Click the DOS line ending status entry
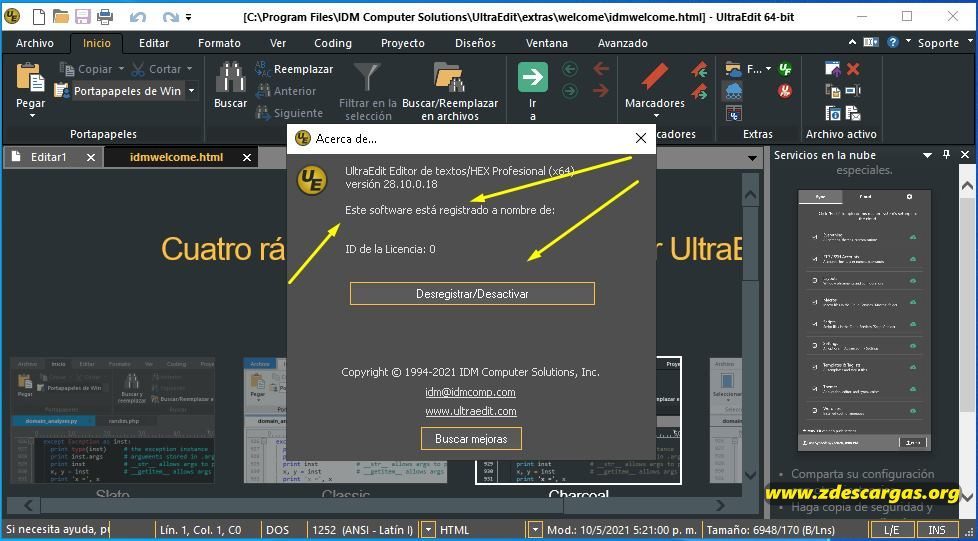The image size is (978, 541). (x=278, y=530)
